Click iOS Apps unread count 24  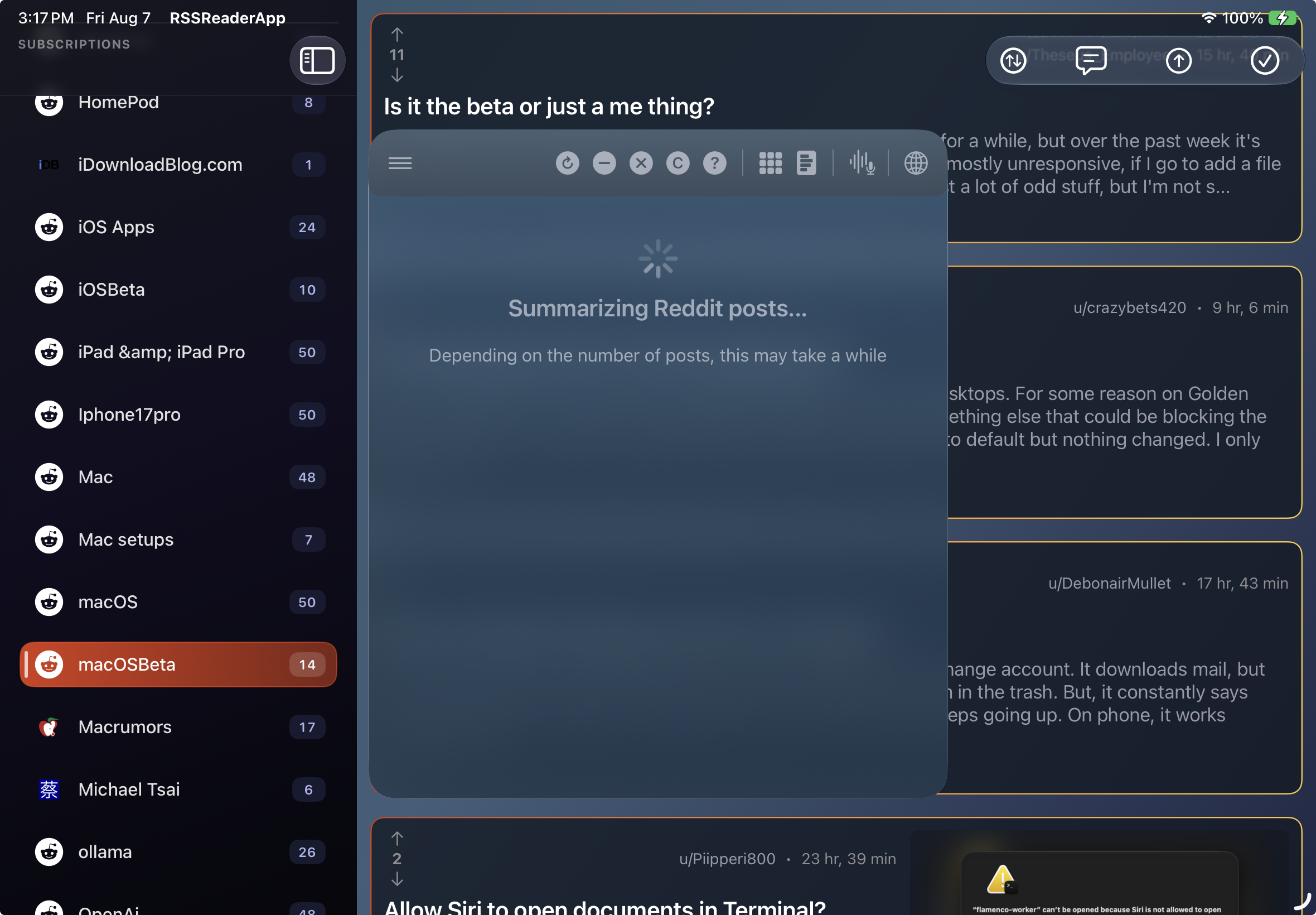coord(307,227)
